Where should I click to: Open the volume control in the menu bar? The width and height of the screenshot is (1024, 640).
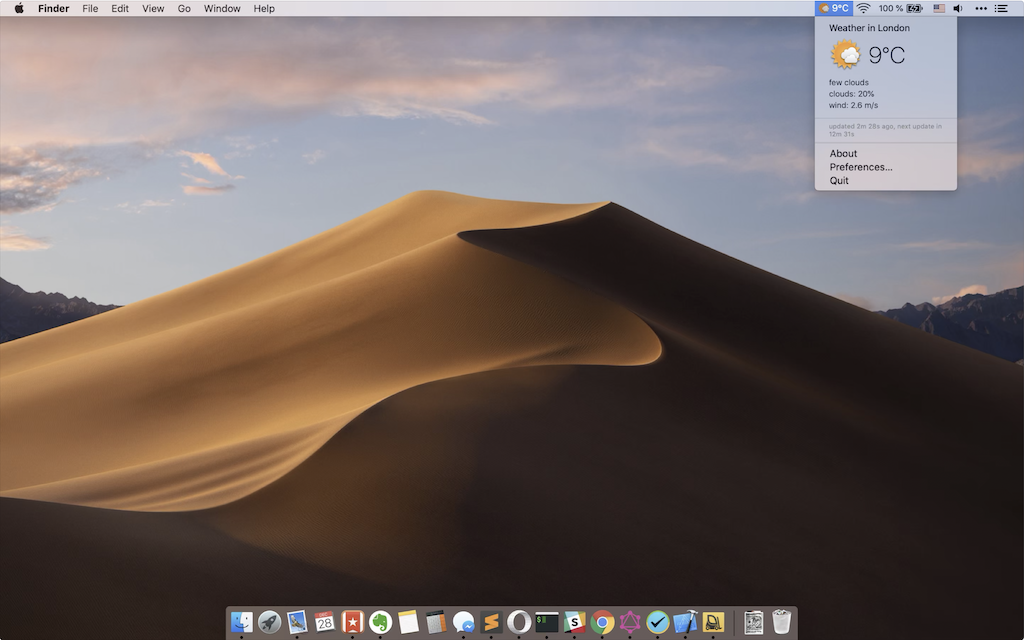[957, 8]
